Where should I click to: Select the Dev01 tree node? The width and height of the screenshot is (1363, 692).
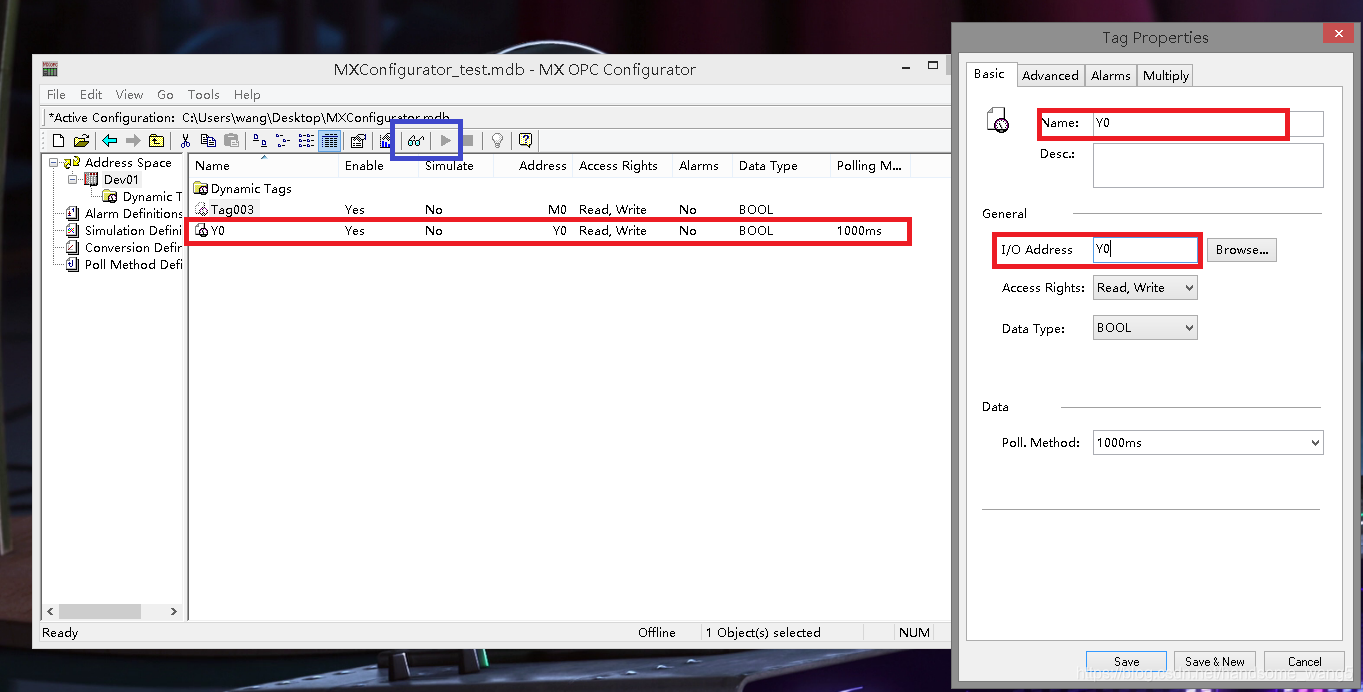coord(121,180)
